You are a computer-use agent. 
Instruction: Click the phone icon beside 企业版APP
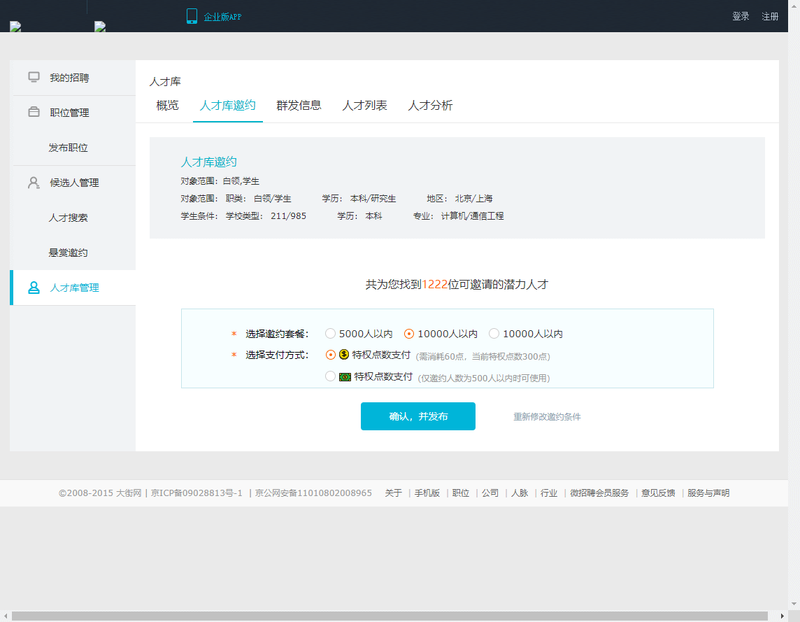(x=192, y=16)
